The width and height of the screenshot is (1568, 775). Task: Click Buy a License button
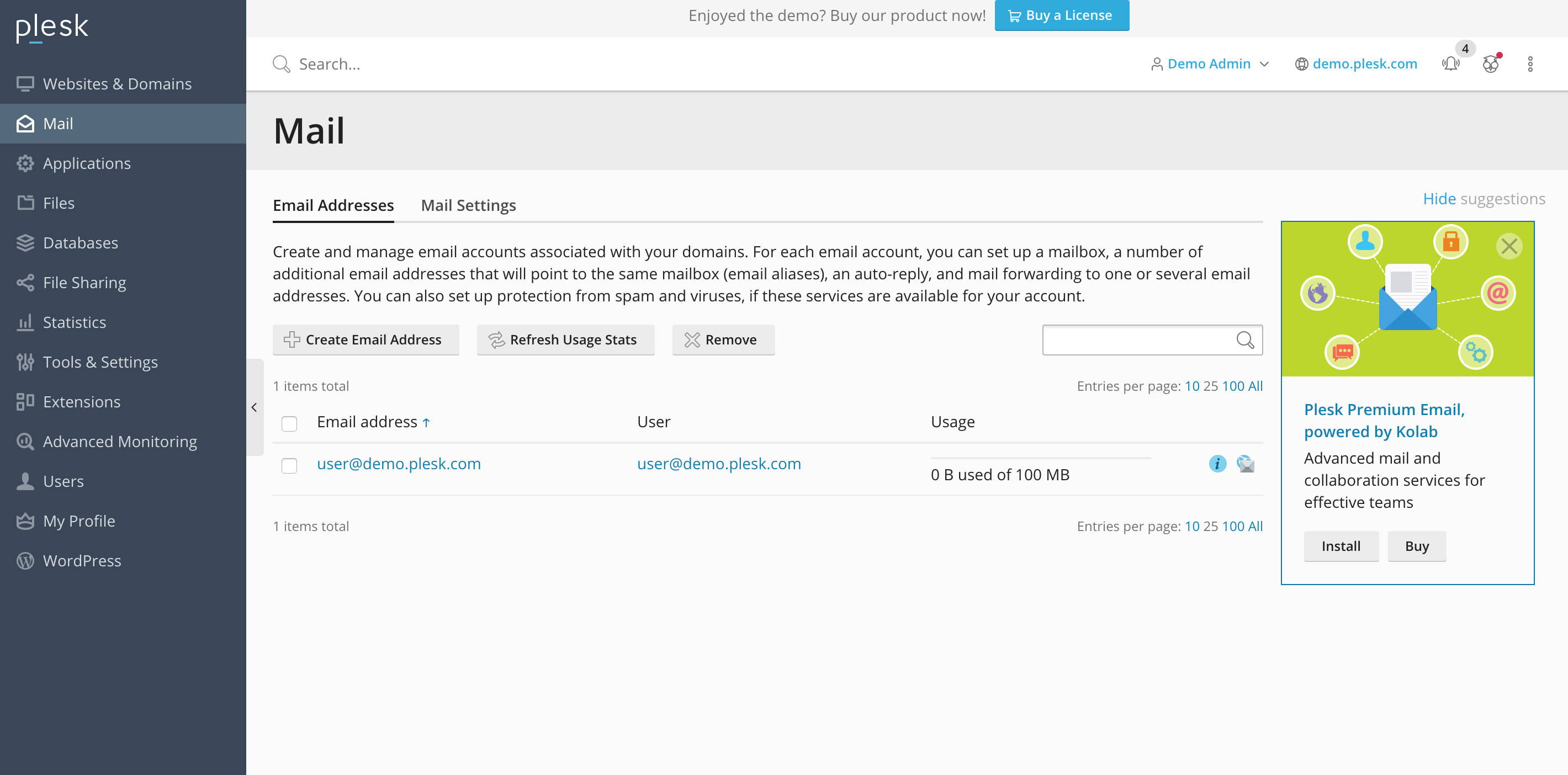coord(1062,15)
